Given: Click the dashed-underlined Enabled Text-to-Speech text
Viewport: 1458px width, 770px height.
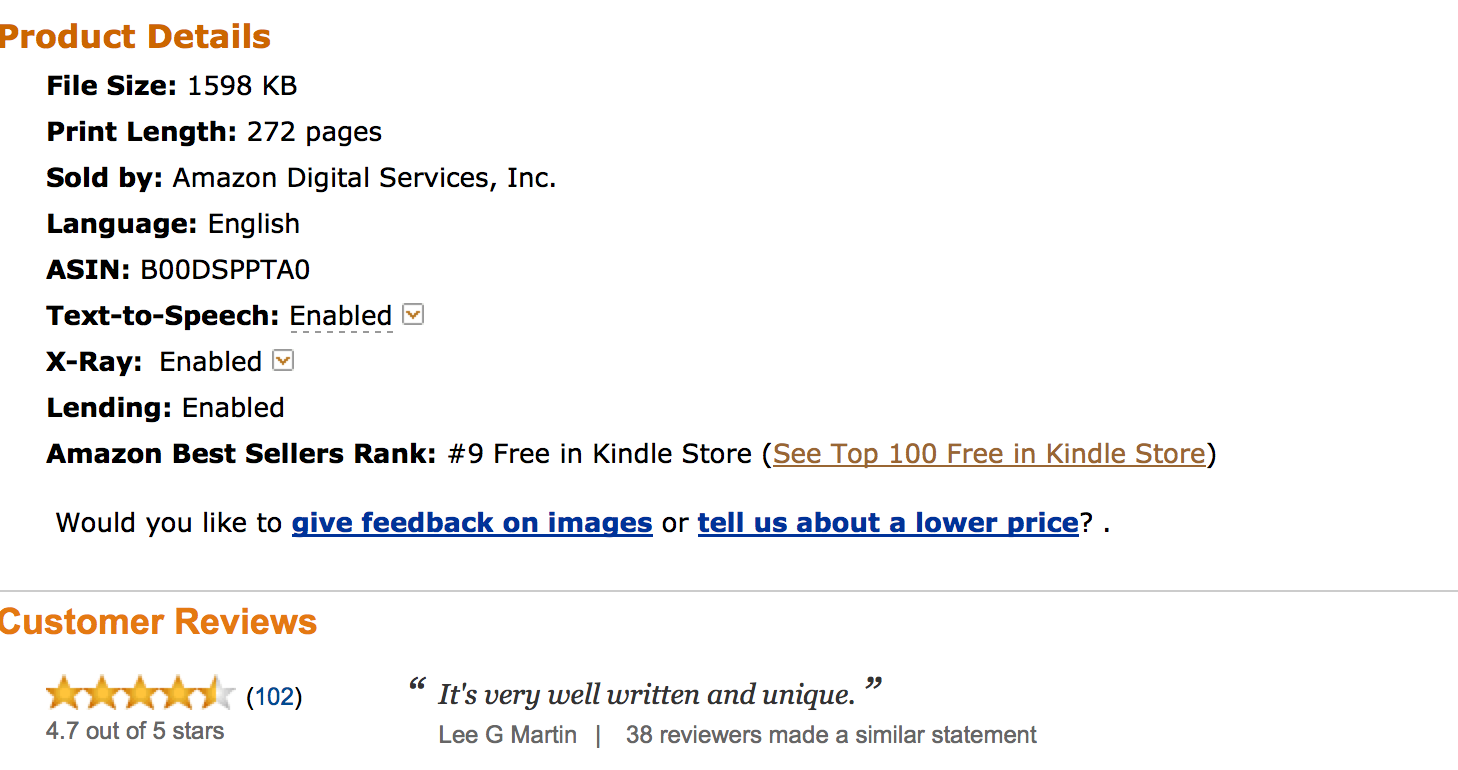Looking at the screenshot, I should (x=340, y=316).
